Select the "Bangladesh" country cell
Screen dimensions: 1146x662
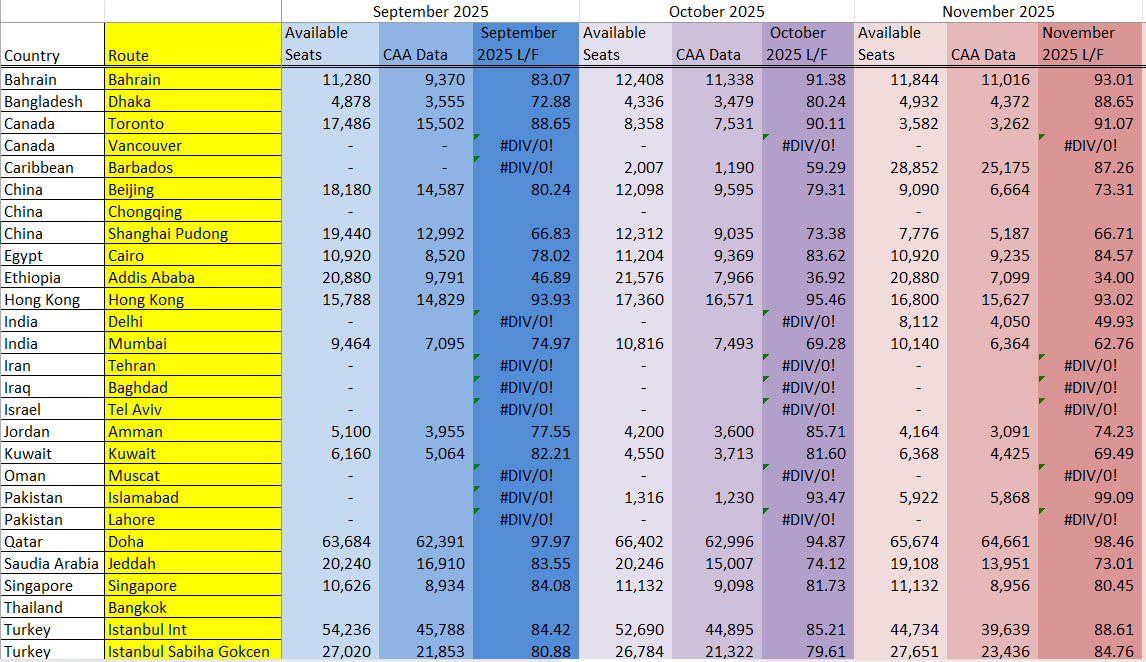pos(53,102)
